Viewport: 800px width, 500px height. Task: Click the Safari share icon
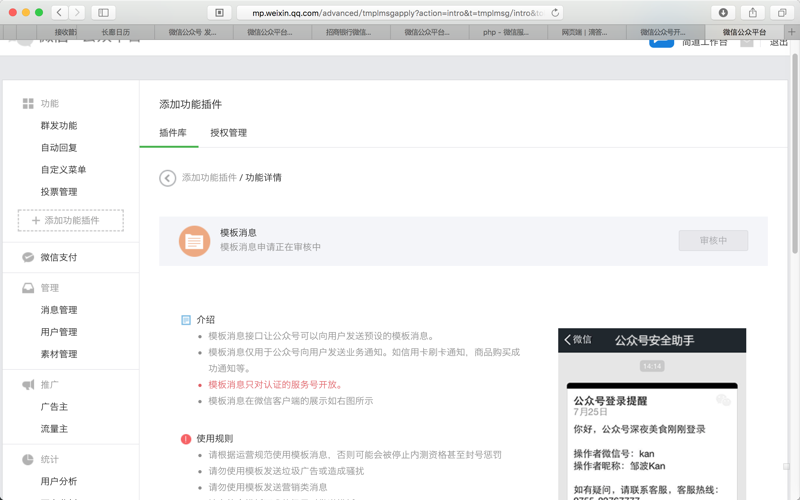point(753,13)
